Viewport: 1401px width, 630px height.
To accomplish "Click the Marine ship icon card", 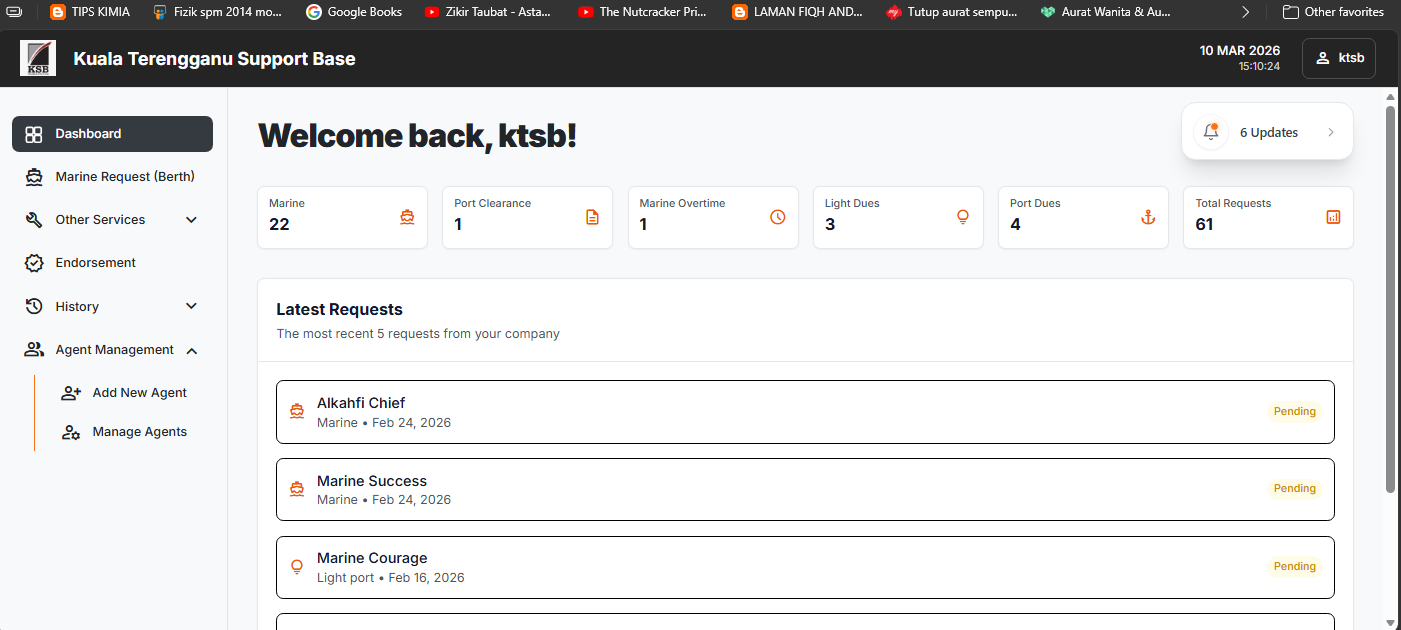I will [x=407, y=217].
